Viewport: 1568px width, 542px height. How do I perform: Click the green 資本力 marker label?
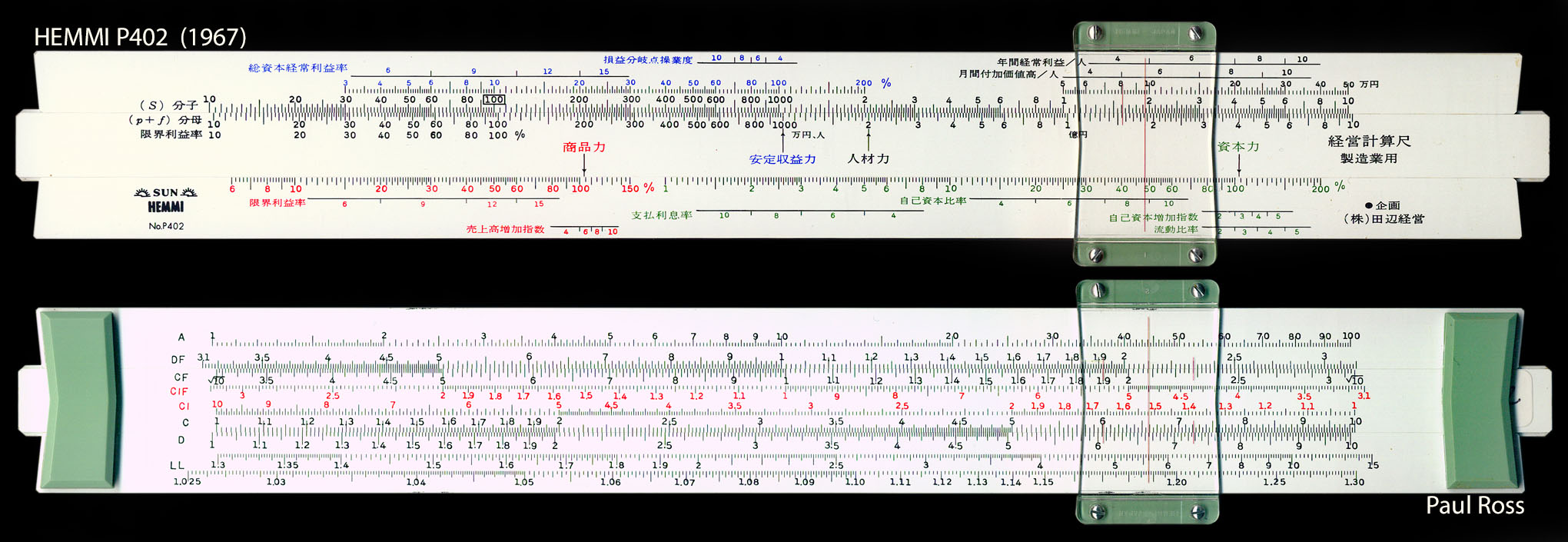click(1238, 146)
